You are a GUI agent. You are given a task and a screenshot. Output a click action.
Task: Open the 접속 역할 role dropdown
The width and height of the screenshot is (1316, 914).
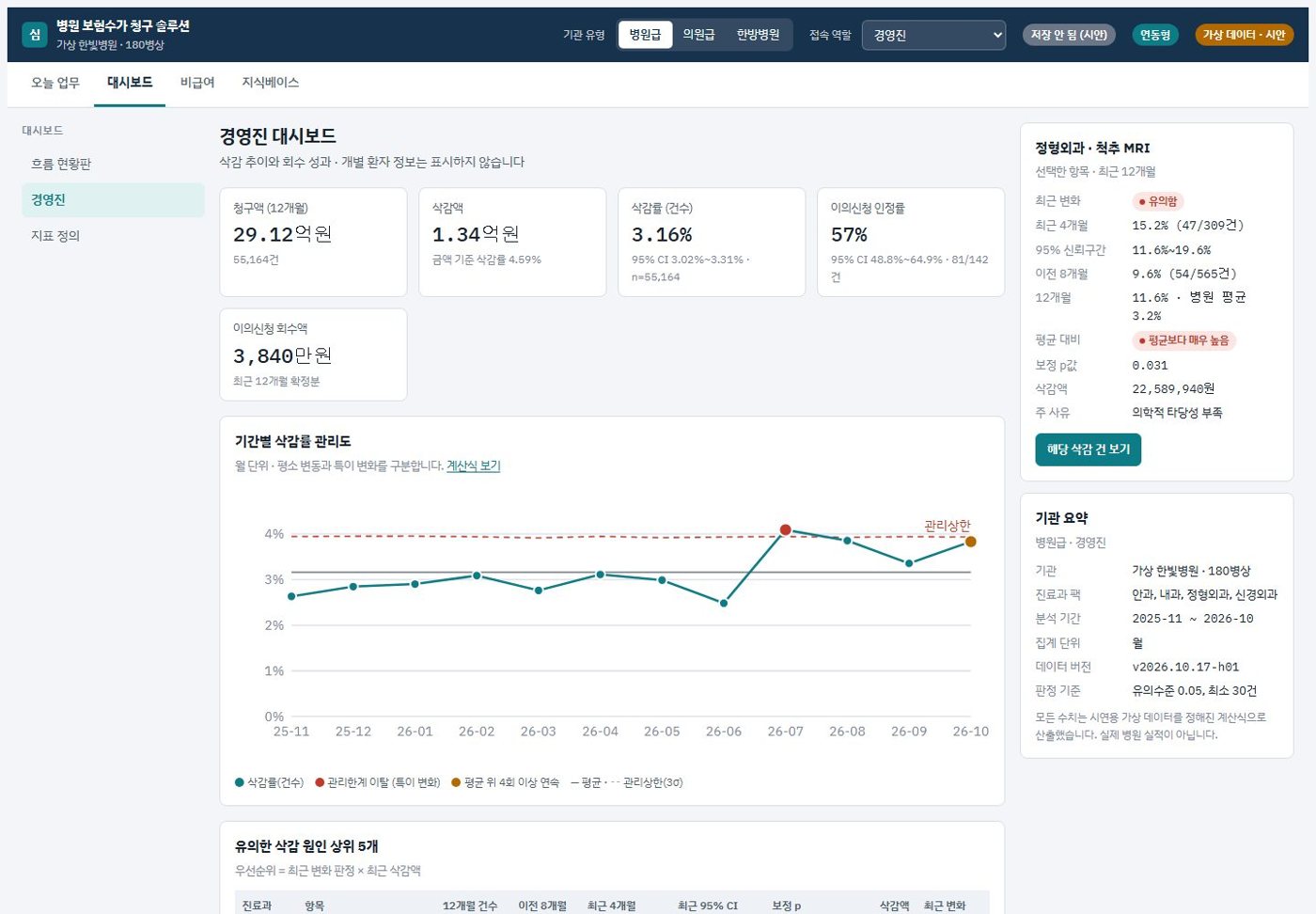pyautogui.click(x=933, y=36)
